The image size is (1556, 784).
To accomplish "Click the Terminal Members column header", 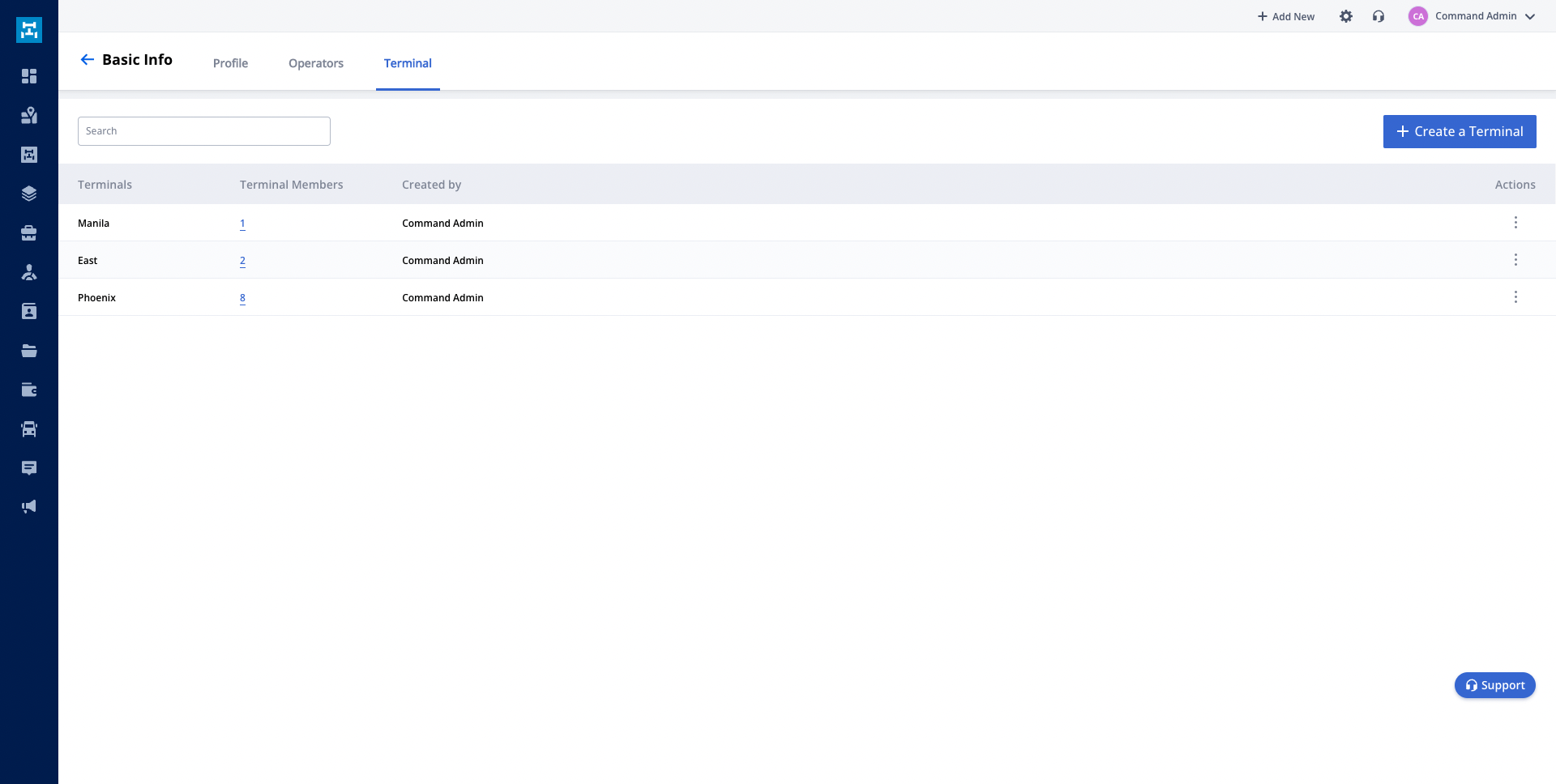I will 291,185.
